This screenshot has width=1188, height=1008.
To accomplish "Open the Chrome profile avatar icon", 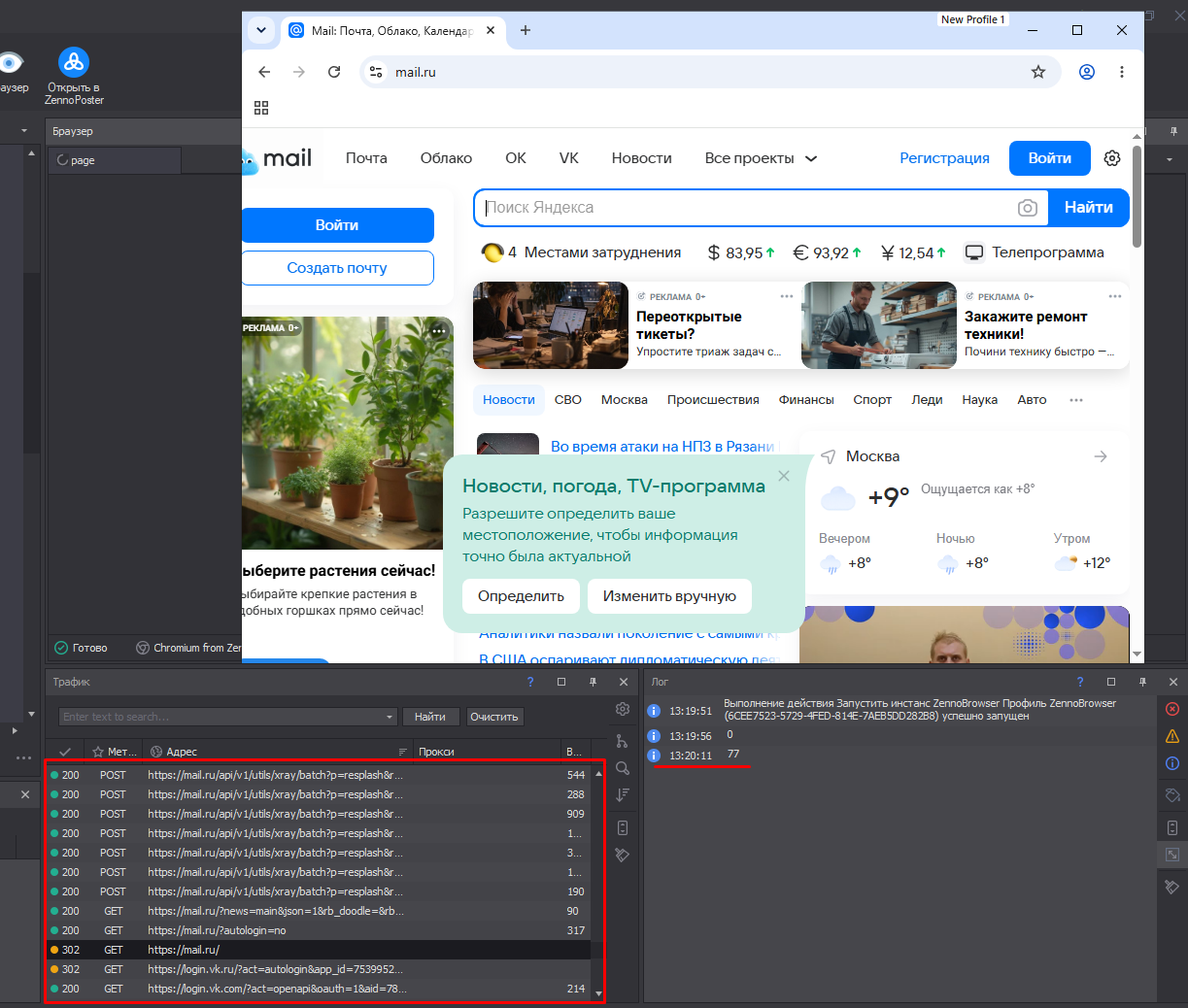I will [1087, 72].
